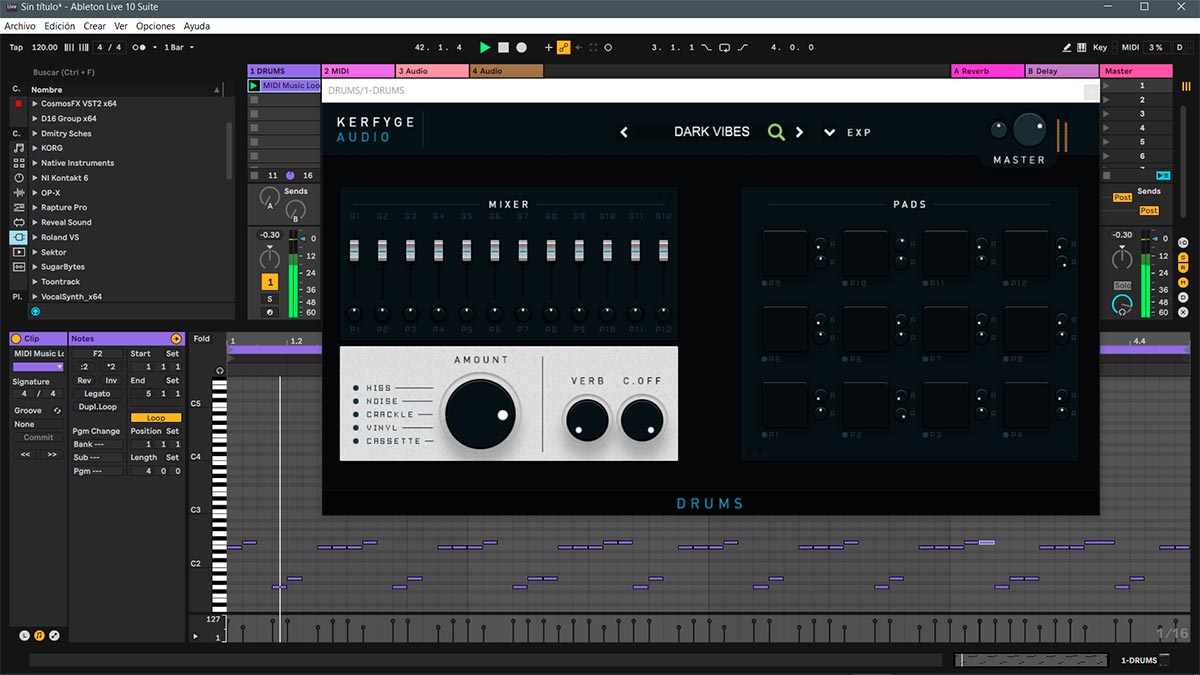Click the green search icon beside DARK VIBES
Viewport: 1200px width, 675px height.
[776, 132]
